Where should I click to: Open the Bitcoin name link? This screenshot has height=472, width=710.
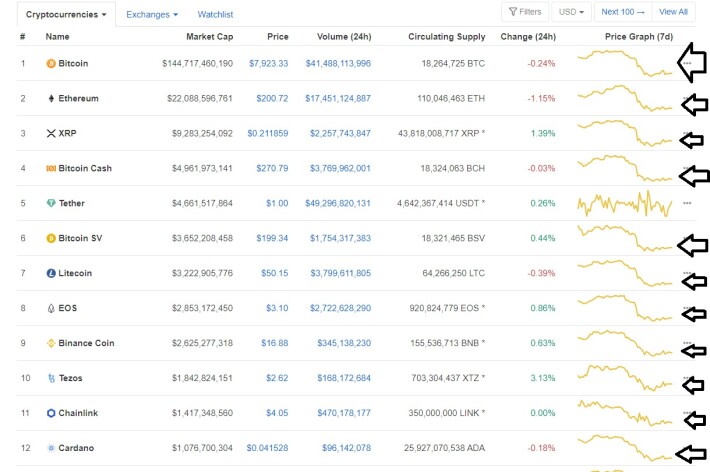(x=73, y=63)
